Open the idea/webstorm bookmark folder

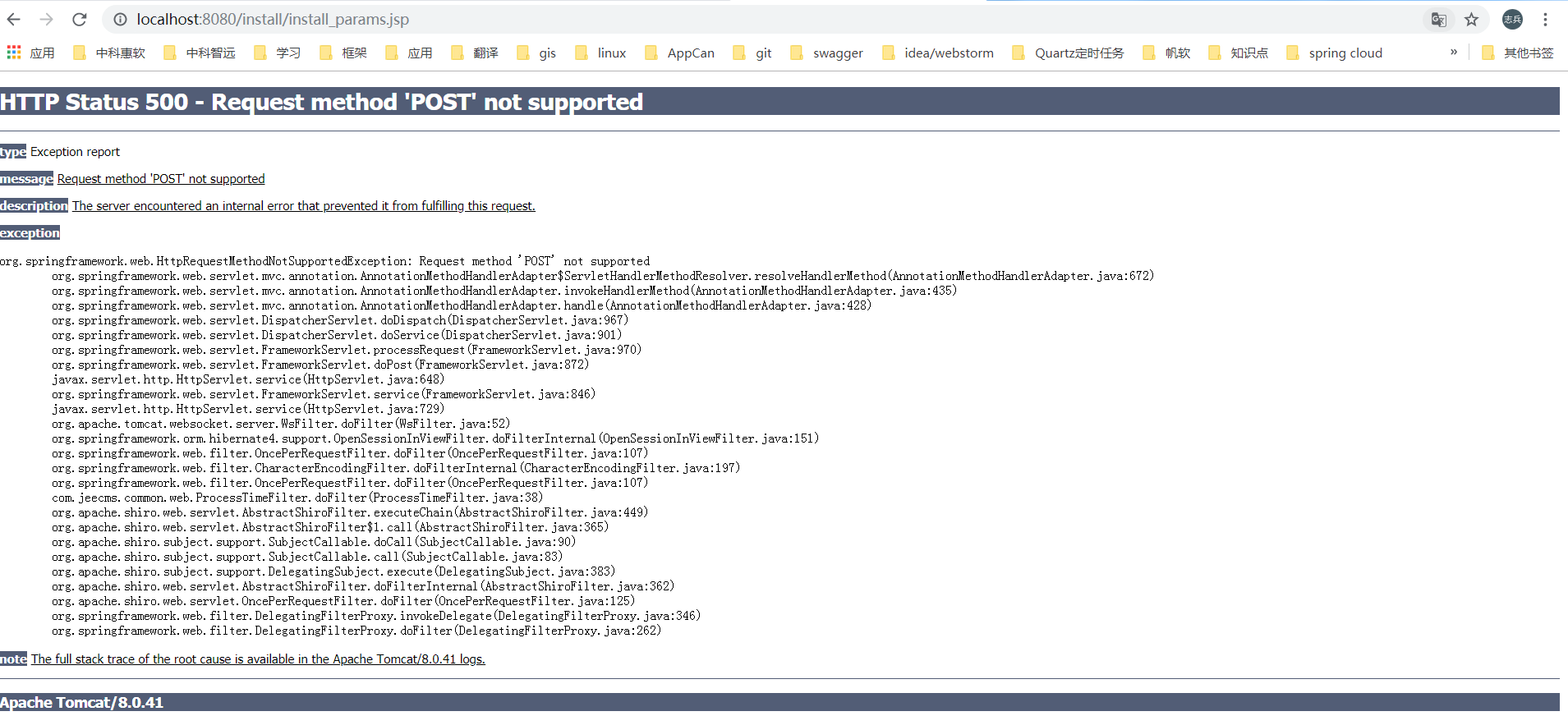(937, 53)
